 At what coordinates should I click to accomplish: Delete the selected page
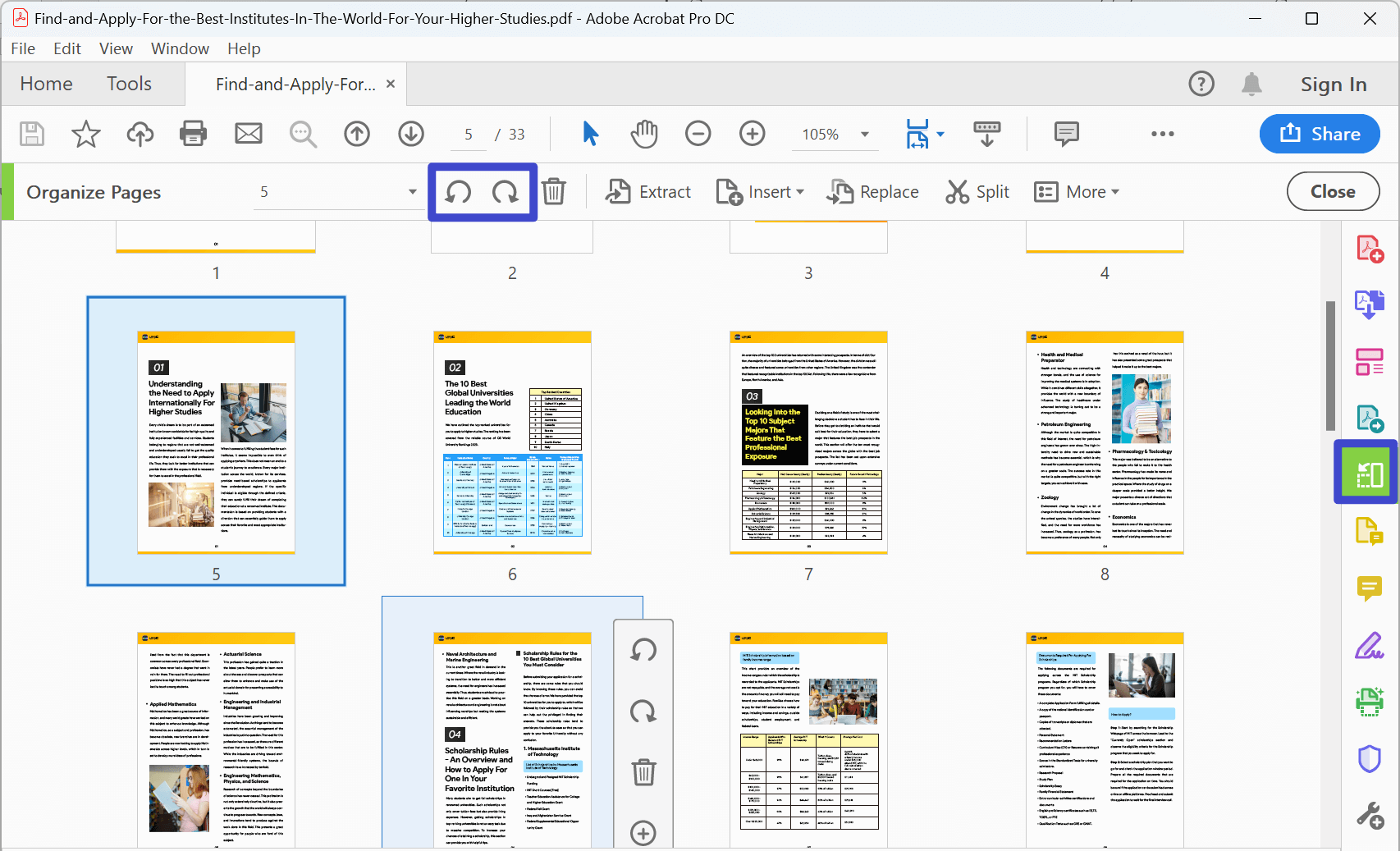point(554,191)
